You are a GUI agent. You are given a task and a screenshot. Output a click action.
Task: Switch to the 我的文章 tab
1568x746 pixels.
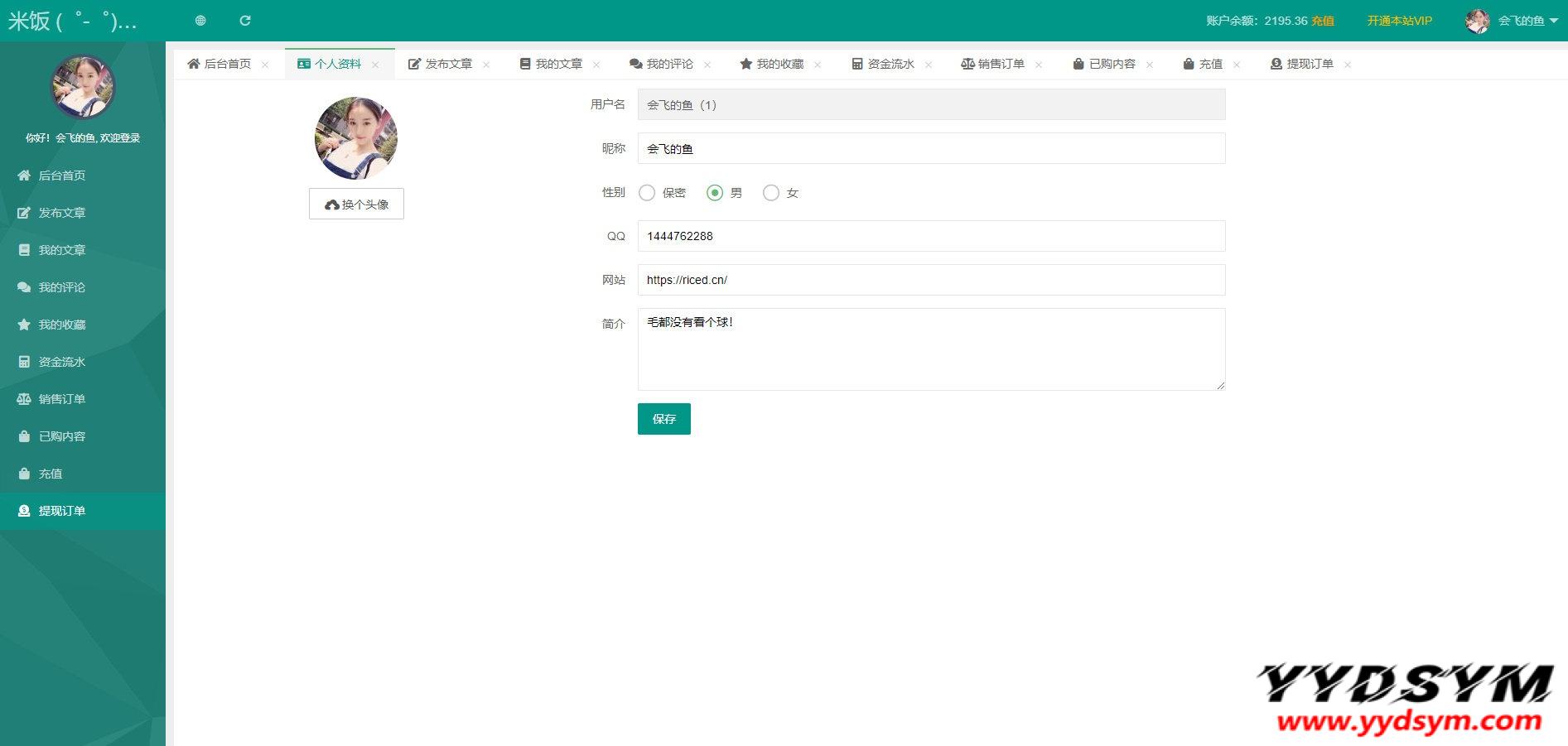click(551, 64)
